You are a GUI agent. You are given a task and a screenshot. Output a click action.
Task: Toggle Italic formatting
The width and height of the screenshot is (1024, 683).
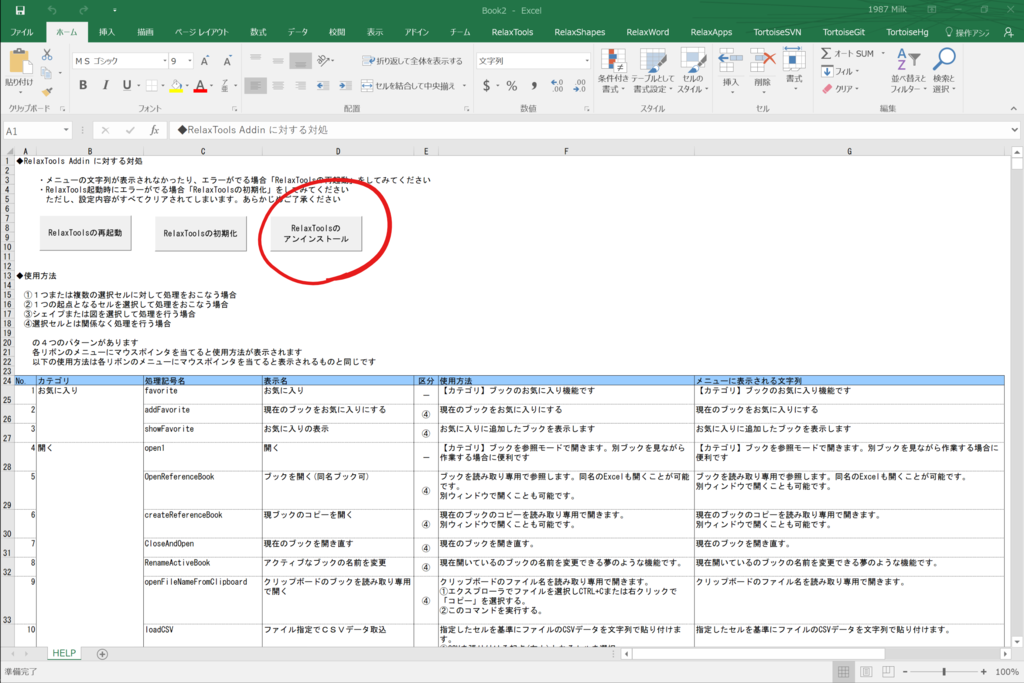pyautogui.click(x=105, y=86)
